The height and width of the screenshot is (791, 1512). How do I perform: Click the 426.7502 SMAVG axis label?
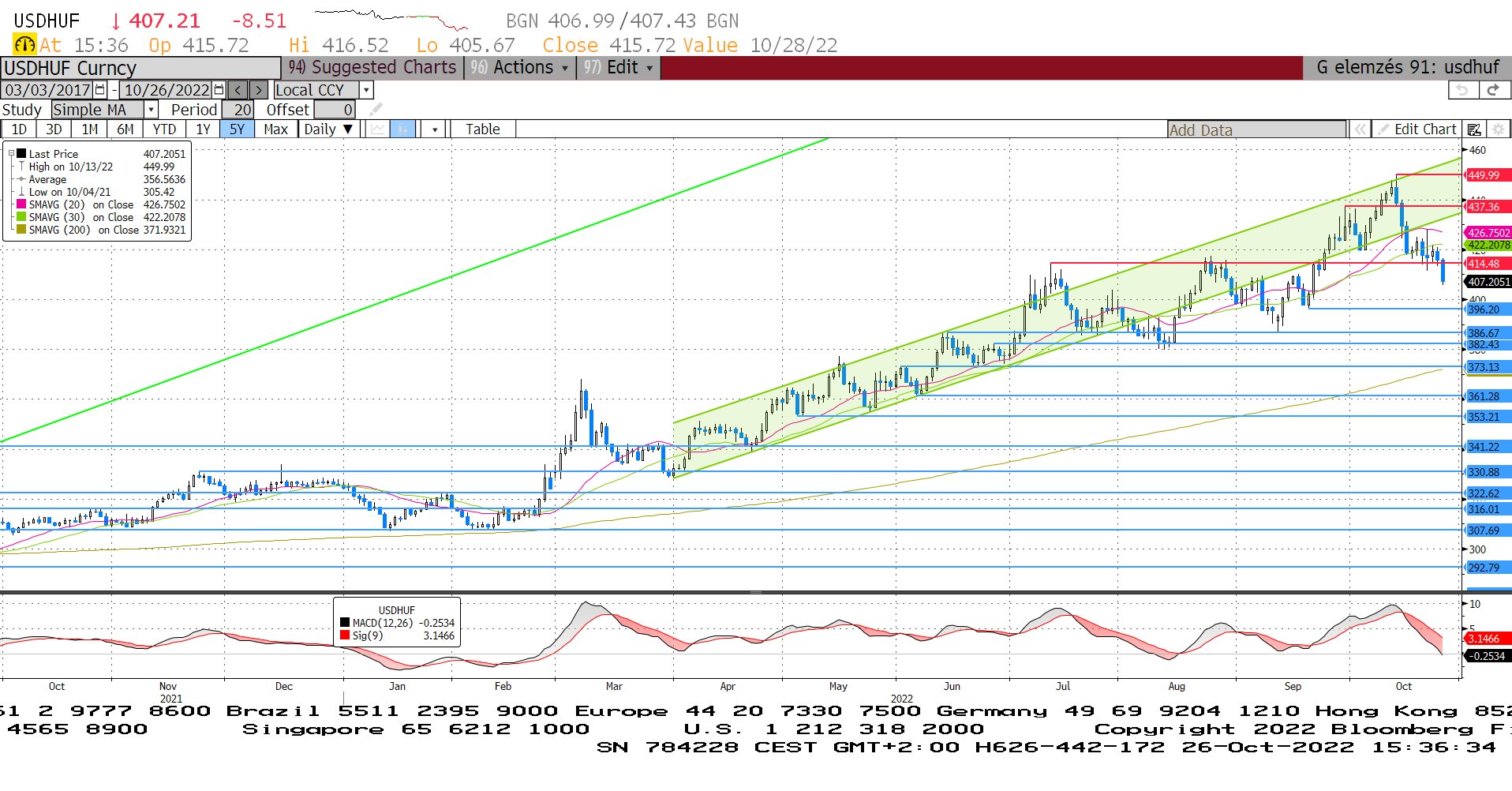tap(1488, 233)
